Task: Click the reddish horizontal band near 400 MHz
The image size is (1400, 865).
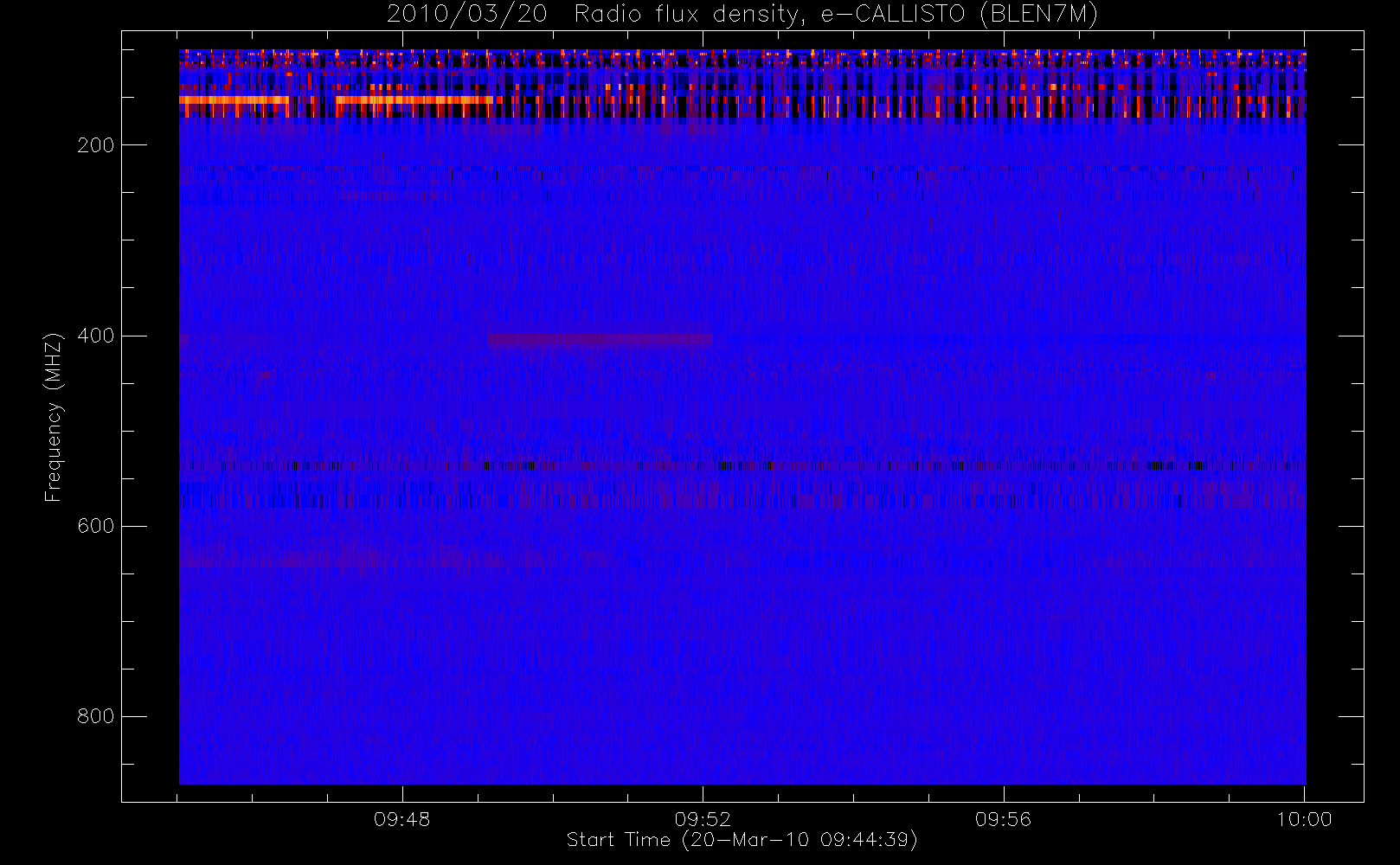Action: [x=600, y=340]
